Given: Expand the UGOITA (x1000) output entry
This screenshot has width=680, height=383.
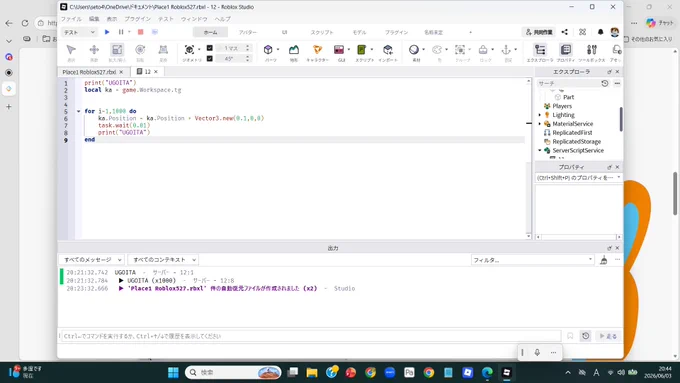Looking at the screenshot, I should (x=121, y=281).
